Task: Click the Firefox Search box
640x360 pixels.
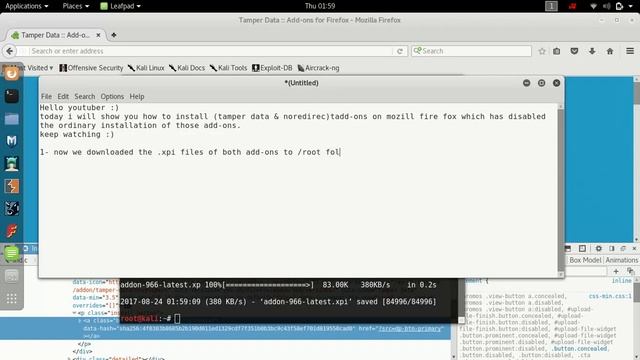Action: 471,51
